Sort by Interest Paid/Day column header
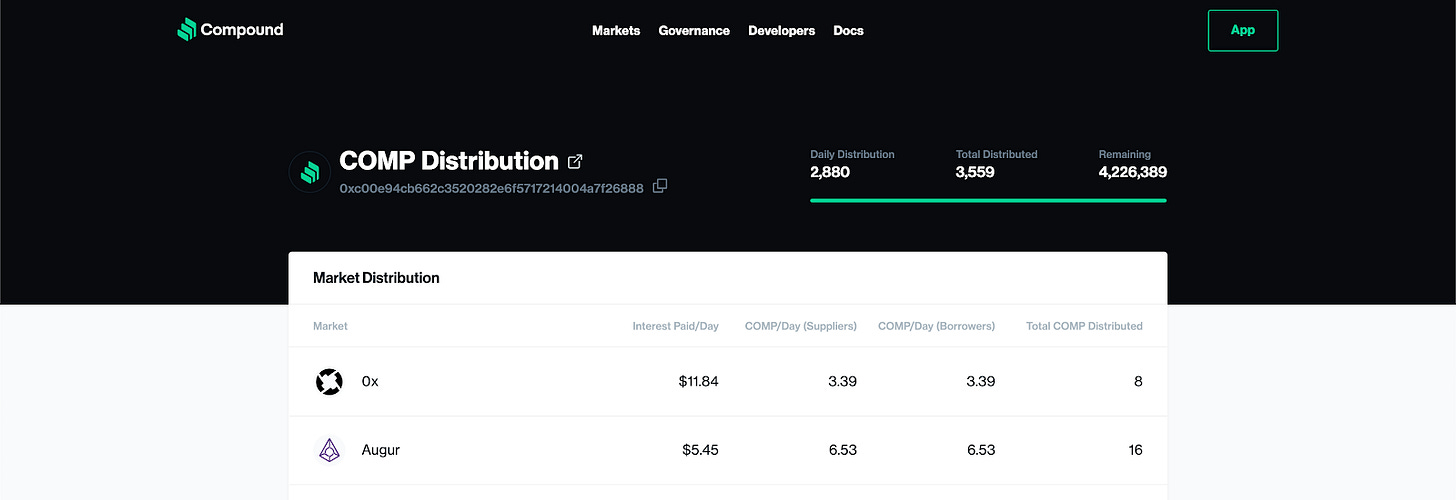This screenshot has width=1456, height=500. (675, 326)
